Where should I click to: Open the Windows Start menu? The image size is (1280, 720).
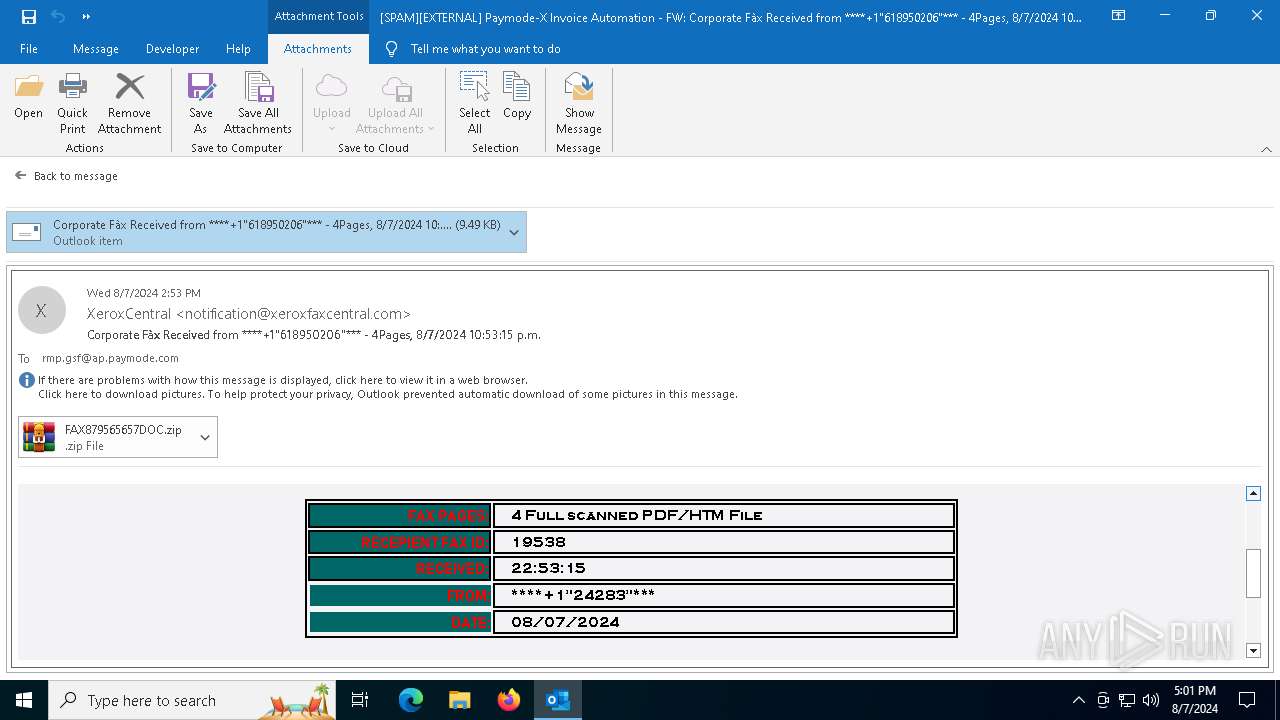(x=24, y=700)
